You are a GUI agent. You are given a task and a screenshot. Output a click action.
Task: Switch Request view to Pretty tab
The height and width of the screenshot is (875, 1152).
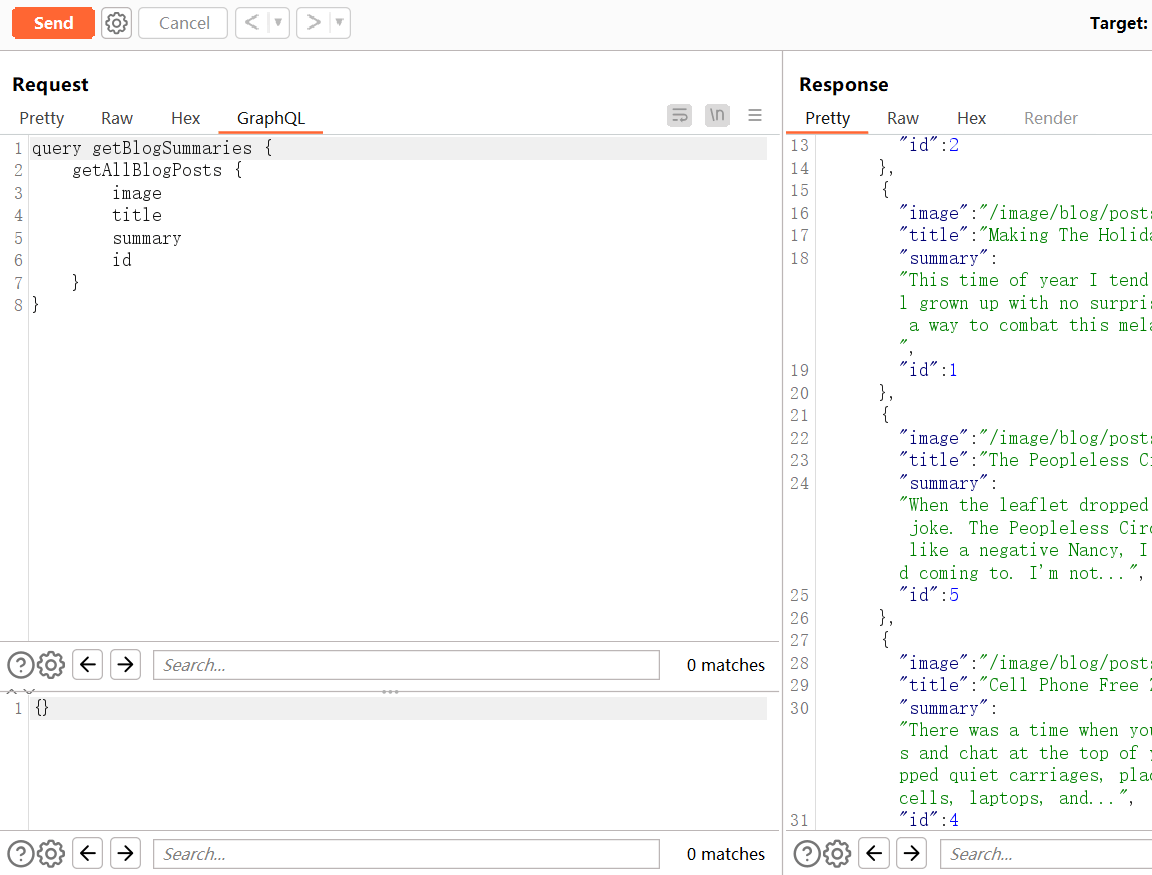click(42, 118)
